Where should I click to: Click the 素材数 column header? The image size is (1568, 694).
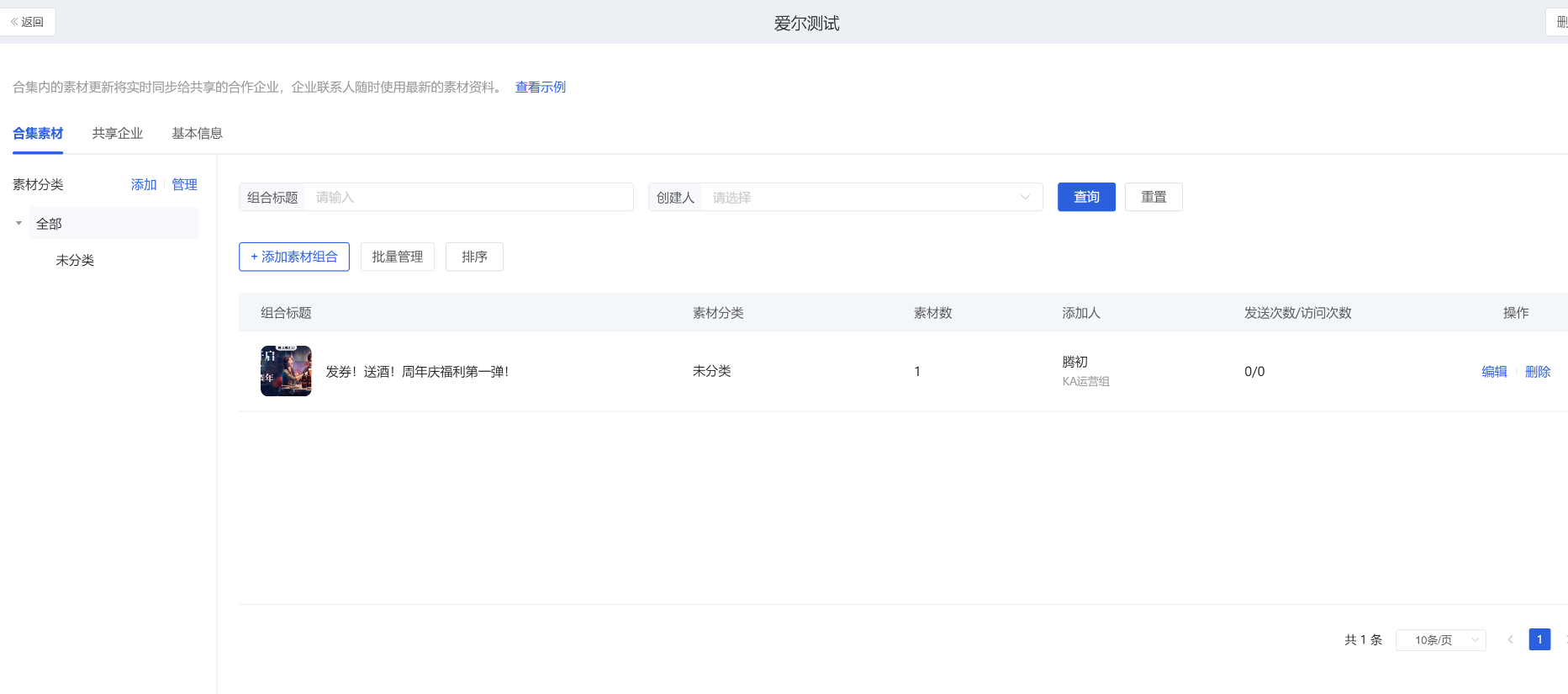point(933,313)
